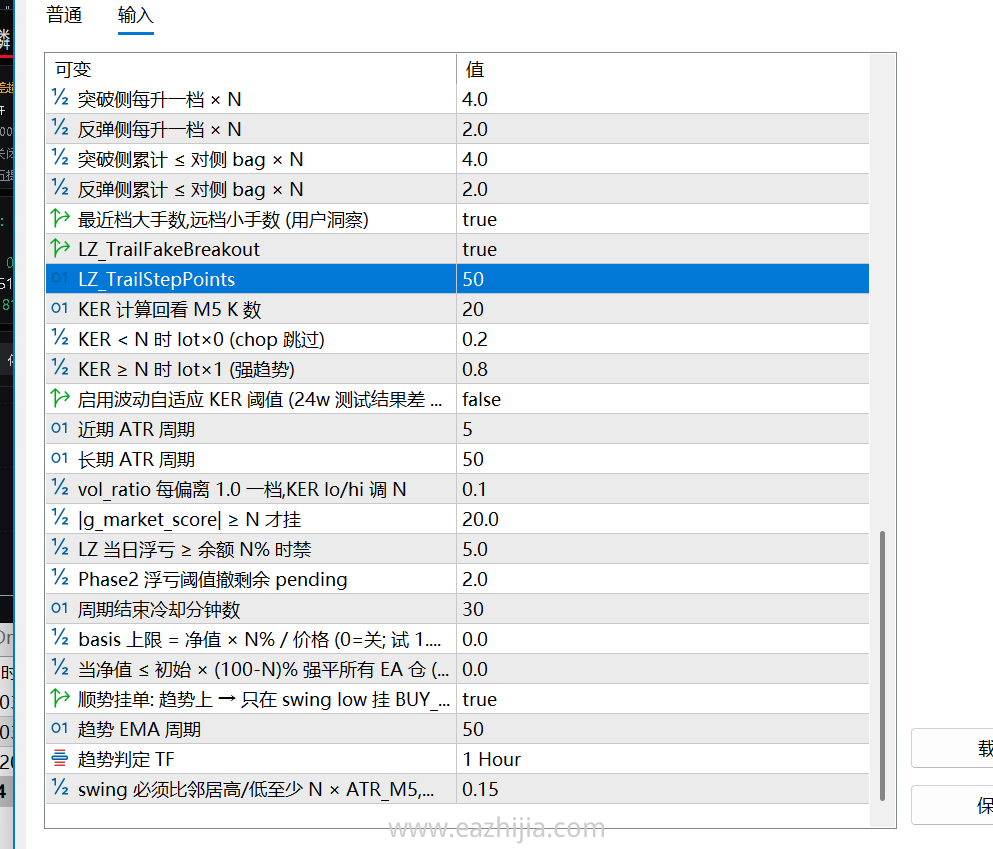Click the enum icon beside 趋势判定 TF
Screen dimensions: 993x849
(x=60, y=759)
